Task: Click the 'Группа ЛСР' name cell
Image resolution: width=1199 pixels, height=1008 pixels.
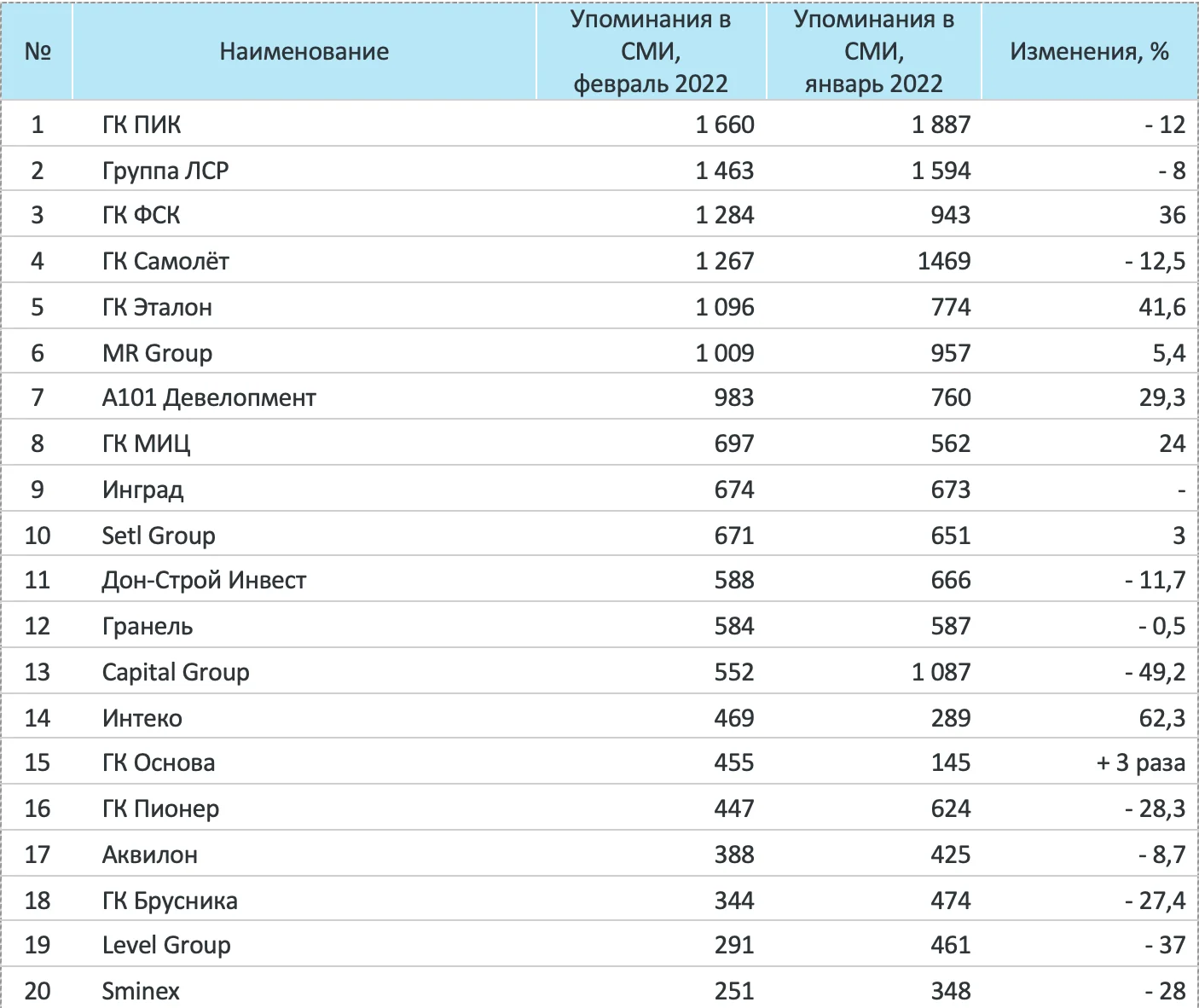Action: tap(165, 171)
